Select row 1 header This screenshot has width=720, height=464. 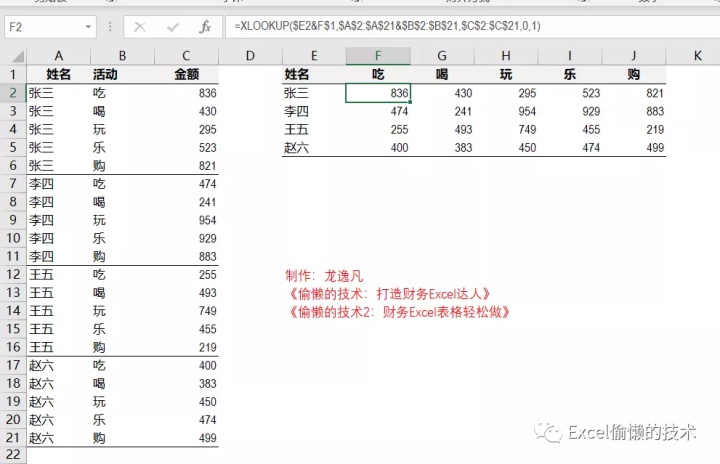click(13, 74)
